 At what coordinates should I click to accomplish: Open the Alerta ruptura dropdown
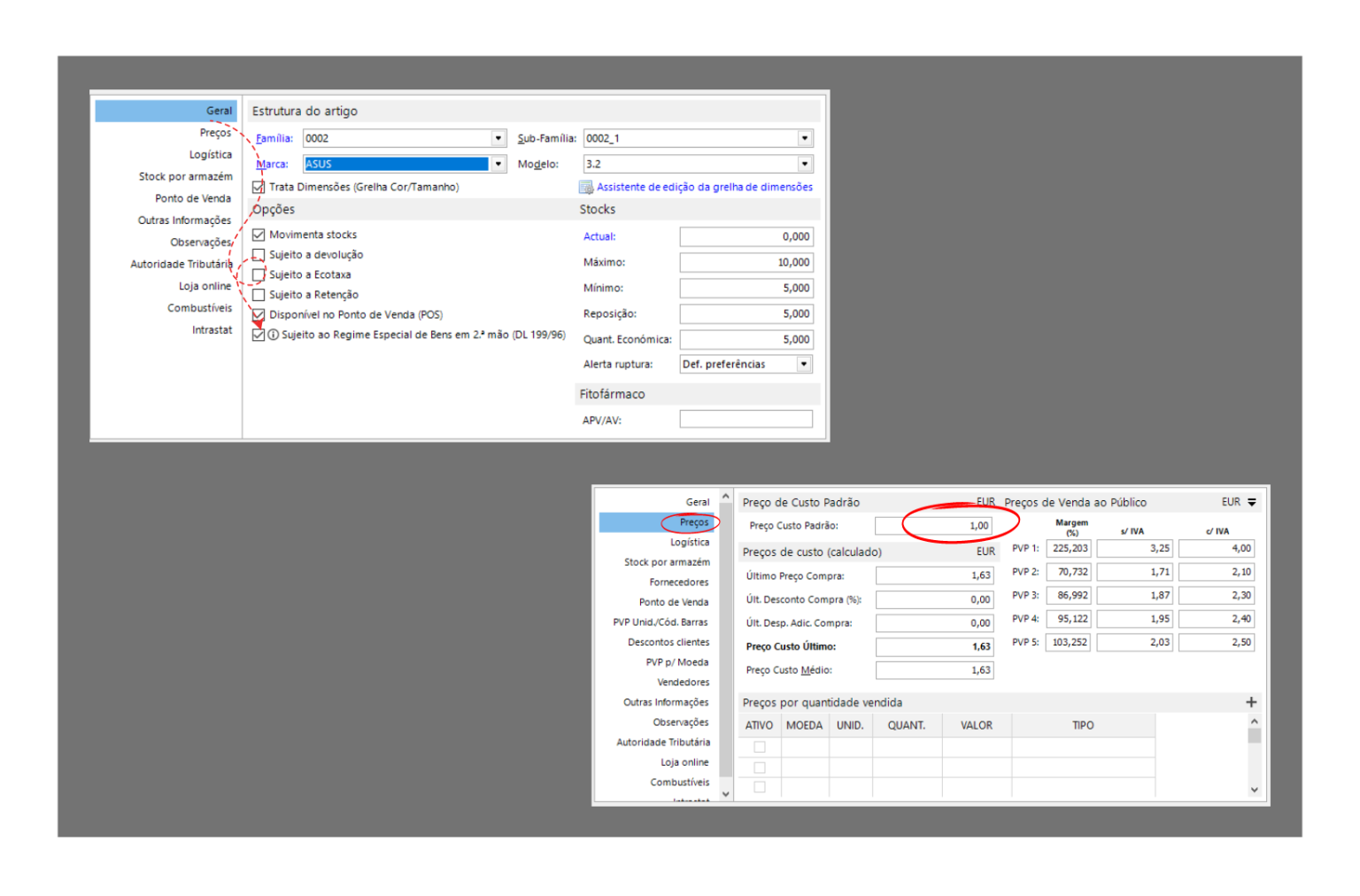point(804,364)
